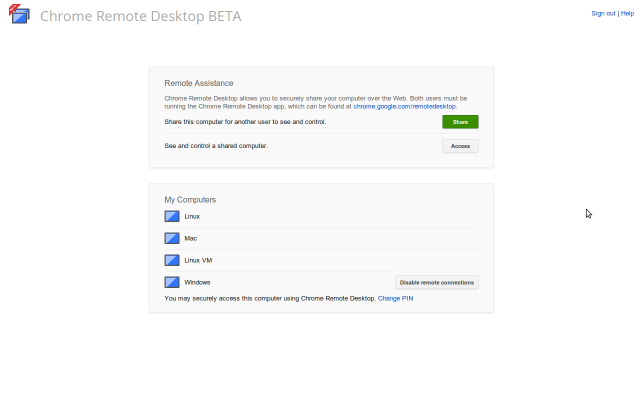Viewport: 640px width, 400px height.
Task: Click the Remote Assistance section heading
Action: [x=199, y=83]
